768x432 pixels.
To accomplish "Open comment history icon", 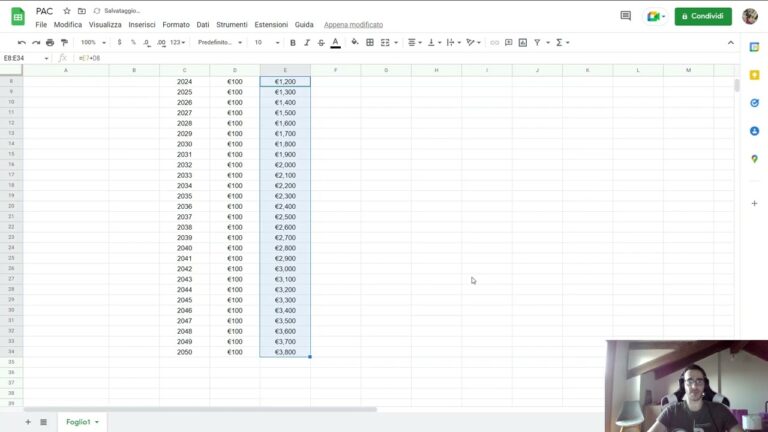I will [x=625, y=16].
